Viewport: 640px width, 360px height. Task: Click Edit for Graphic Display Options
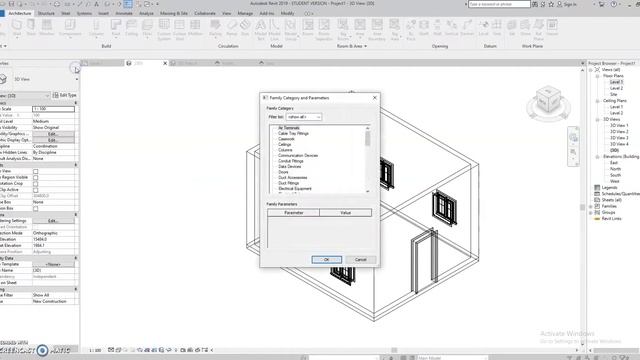53,140
